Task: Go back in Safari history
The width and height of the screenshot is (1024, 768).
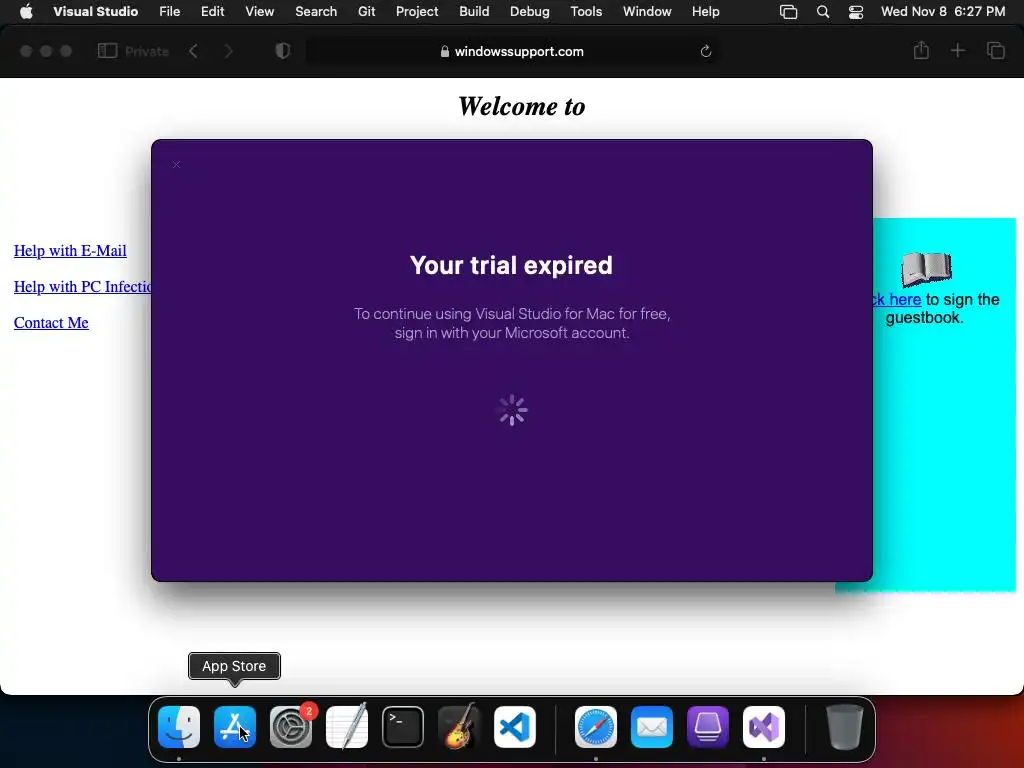Action: coord(193,51)
